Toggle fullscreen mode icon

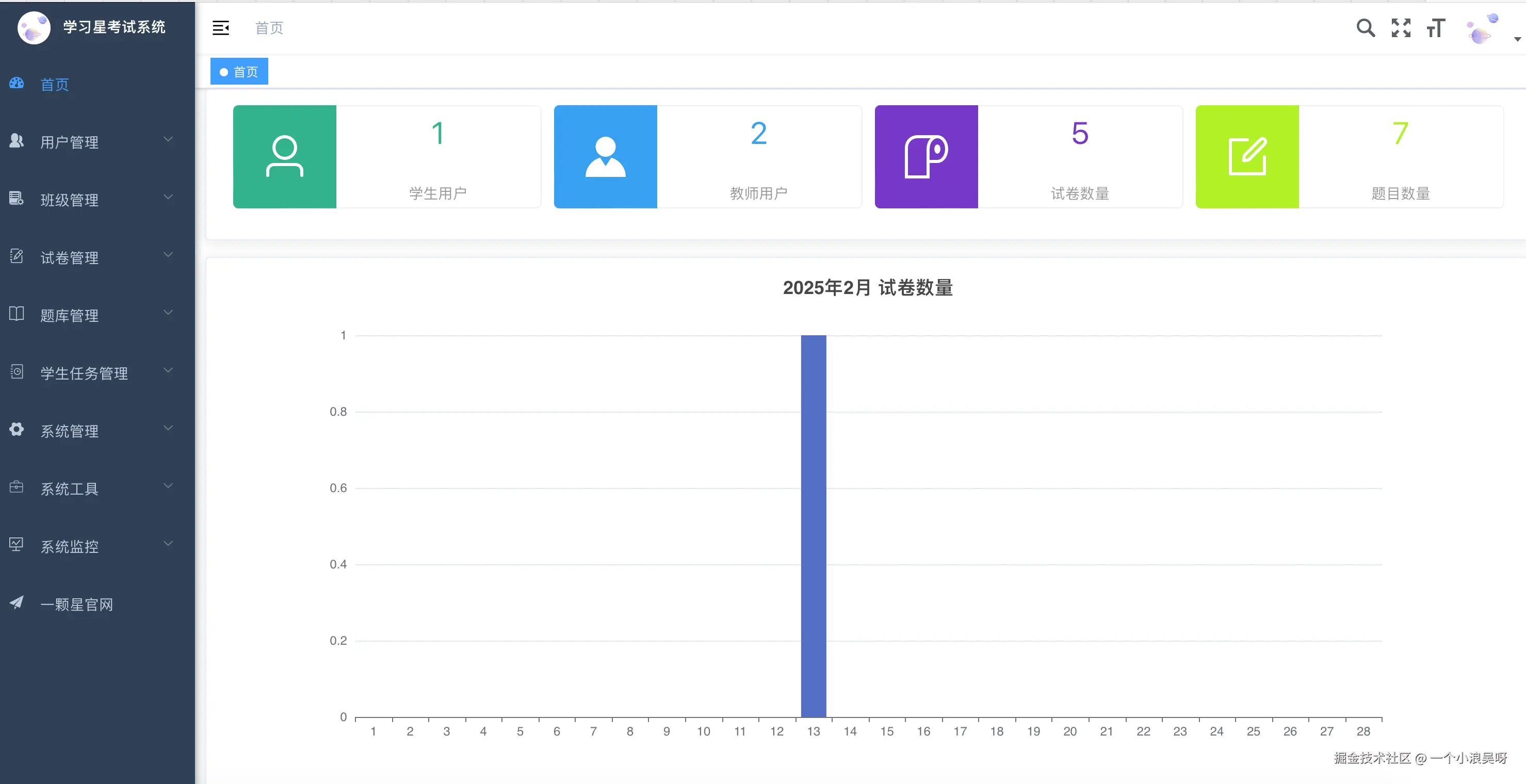point(1401,28)
